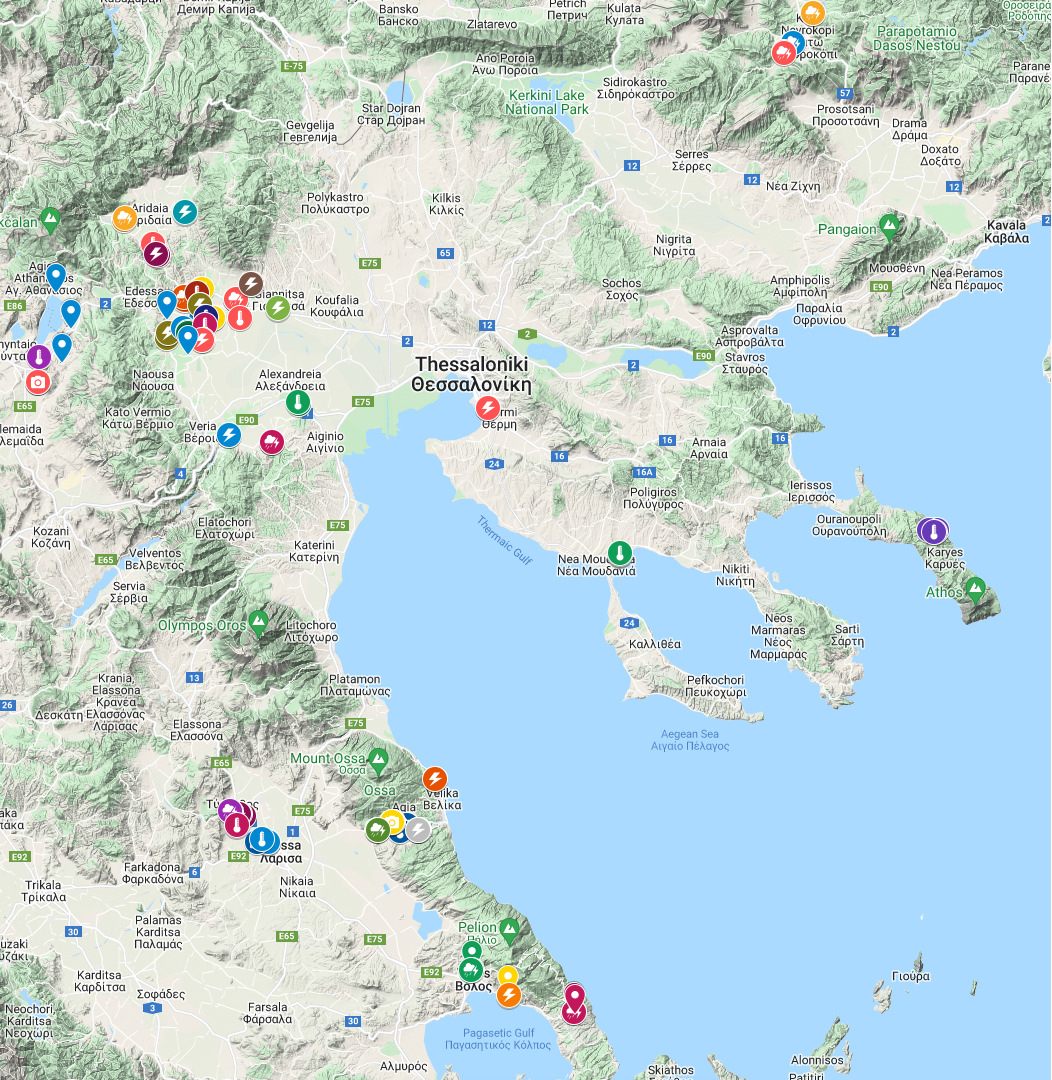Select Kavala city label

[x=1006, y=231]
